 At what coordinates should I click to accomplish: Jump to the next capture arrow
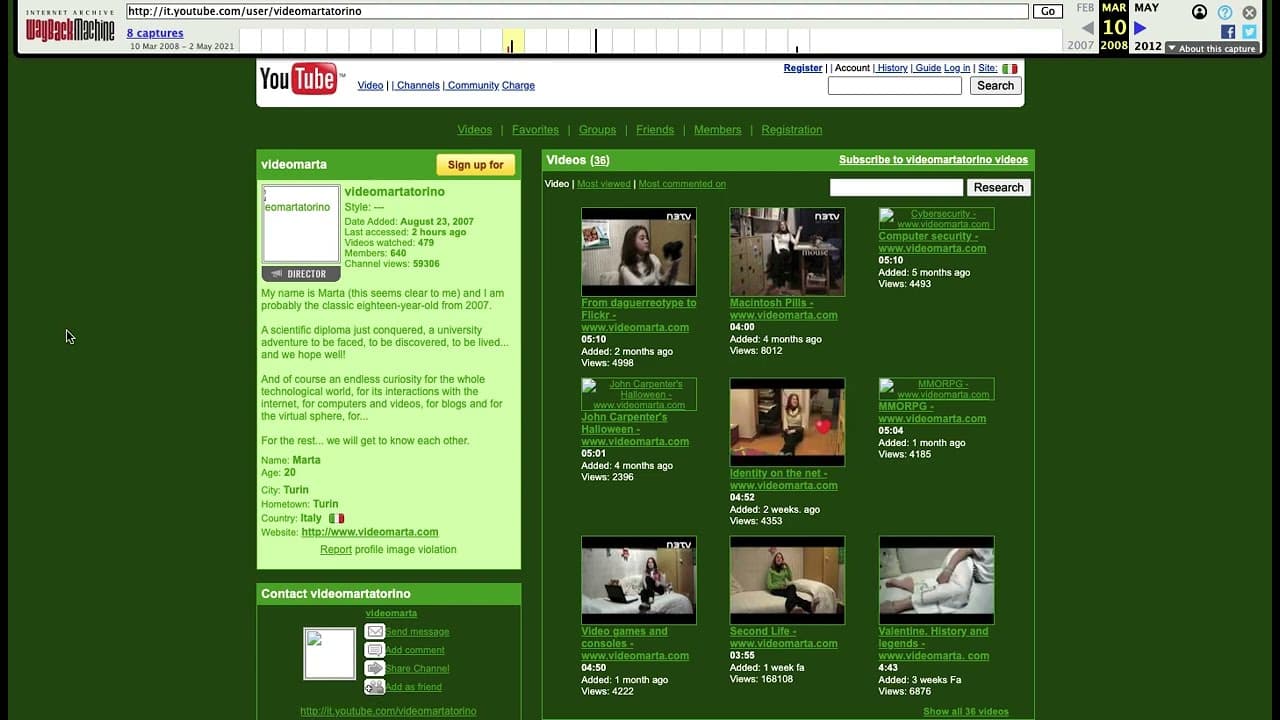click(1140, 28)
